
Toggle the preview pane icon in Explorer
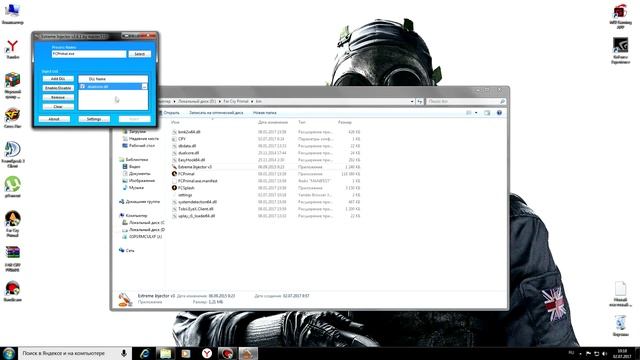tap(487, 113)
